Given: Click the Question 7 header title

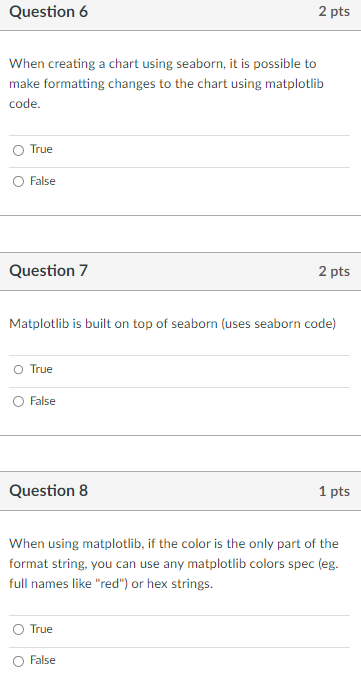Looking at the screenshot, I should [48, 271].
